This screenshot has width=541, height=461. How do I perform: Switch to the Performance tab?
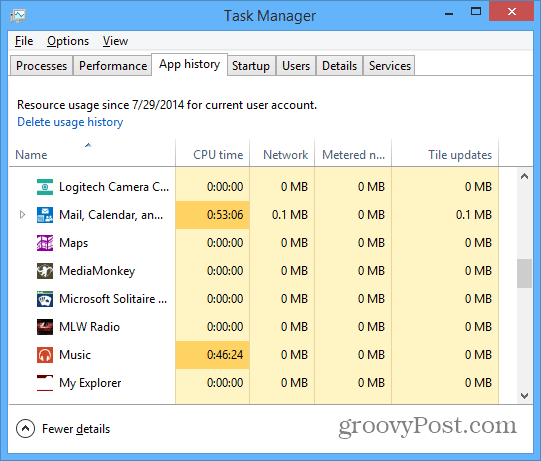click(113, 66)
